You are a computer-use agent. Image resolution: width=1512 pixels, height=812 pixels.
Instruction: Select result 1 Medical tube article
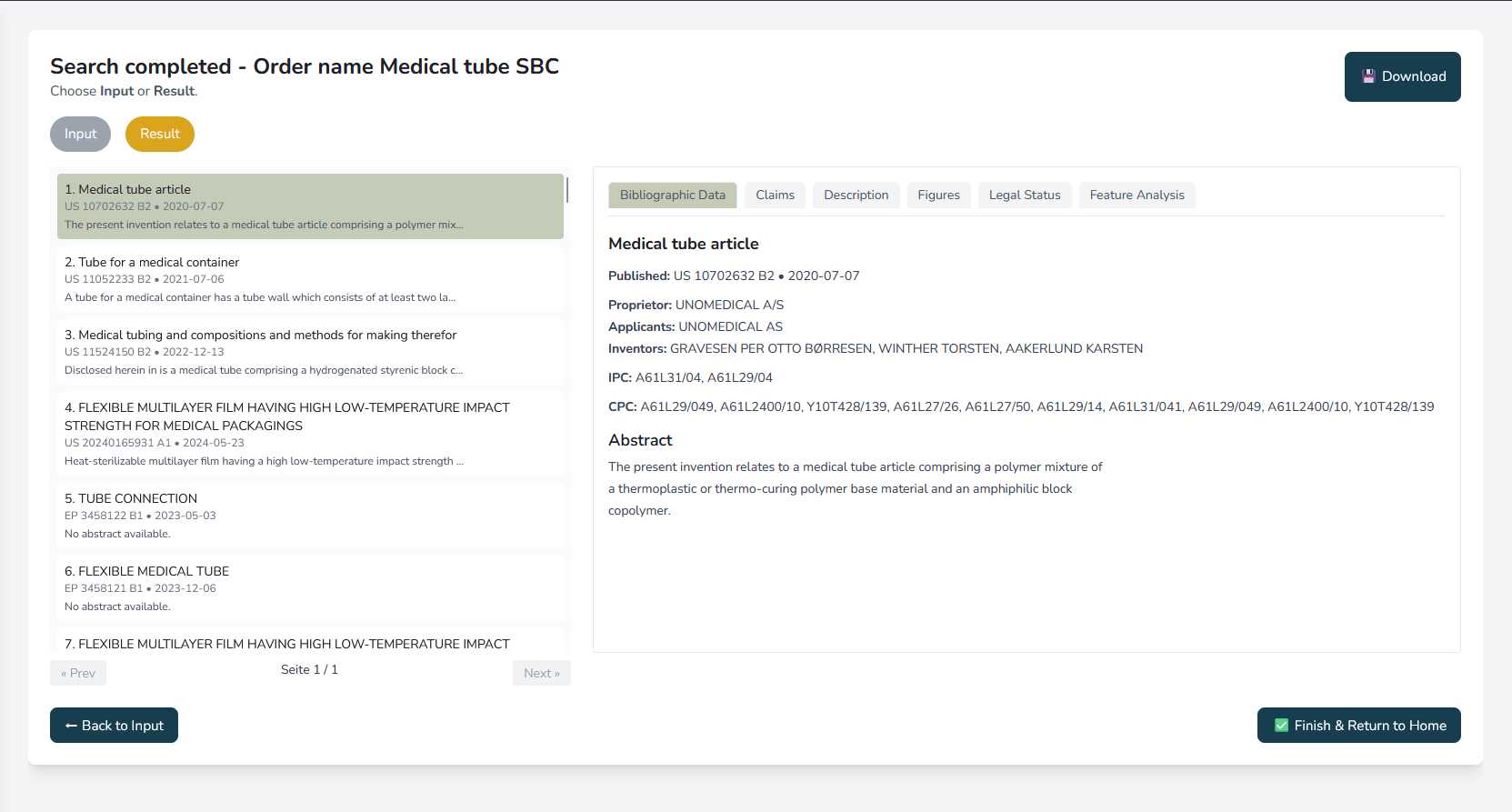point(310,206)
